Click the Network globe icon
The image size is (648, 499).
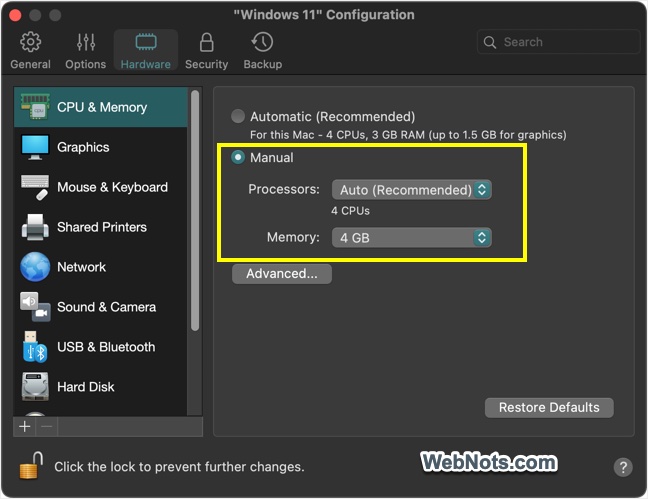click(35, 267)
